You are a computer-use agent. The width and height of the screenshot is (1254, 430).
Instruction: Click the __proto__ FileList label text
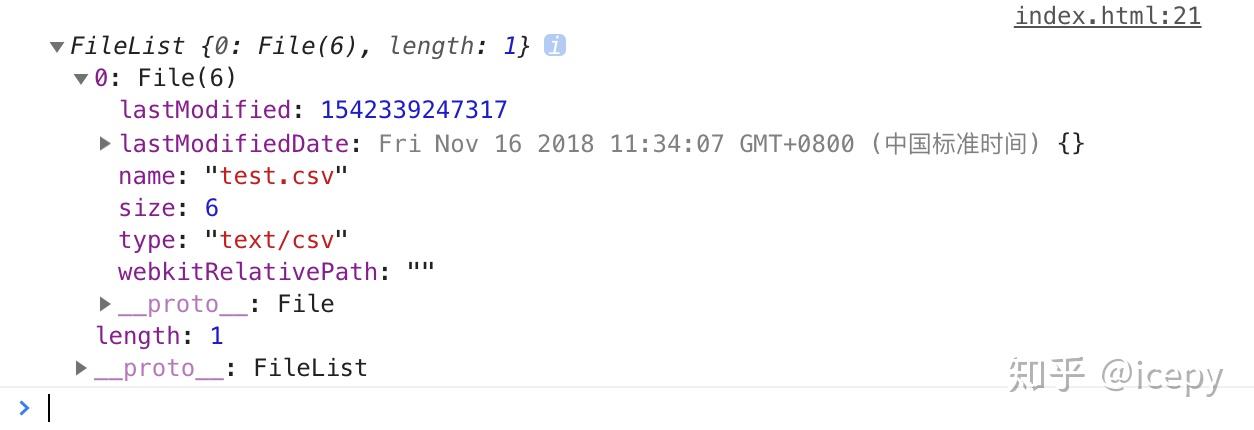(x=231, y=368)
